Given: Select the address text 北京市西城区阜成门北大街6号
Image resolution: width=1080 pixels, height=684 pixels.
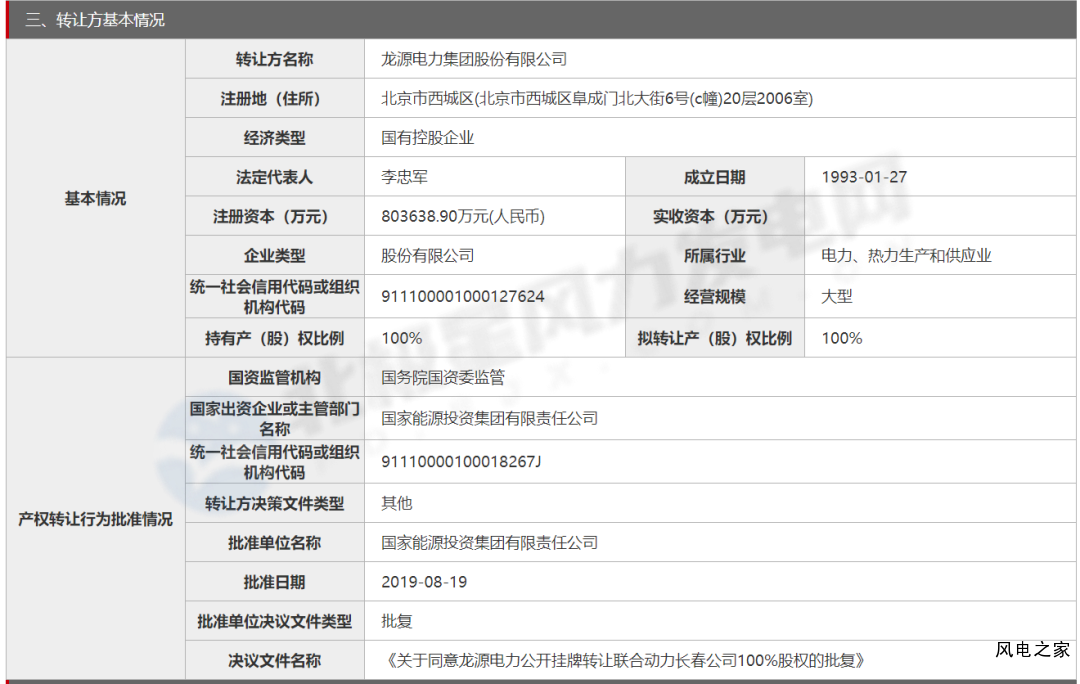Looking at the screenshot, I should point(583,99).
